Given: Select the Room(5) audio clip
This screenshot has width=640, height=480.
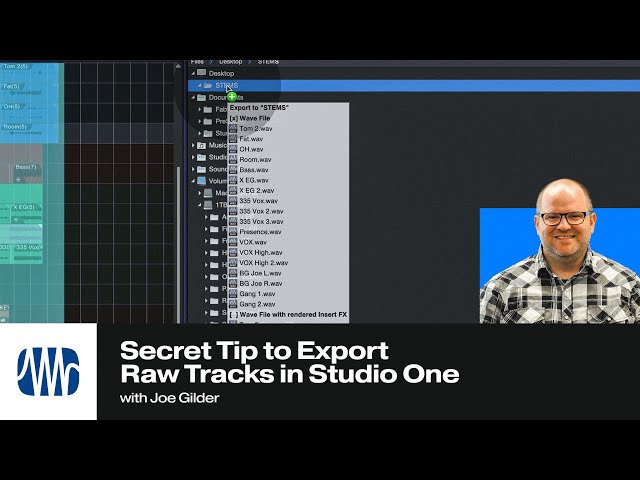Looking at the screenshot, I should pyautogui.click(x=29, y=133).
